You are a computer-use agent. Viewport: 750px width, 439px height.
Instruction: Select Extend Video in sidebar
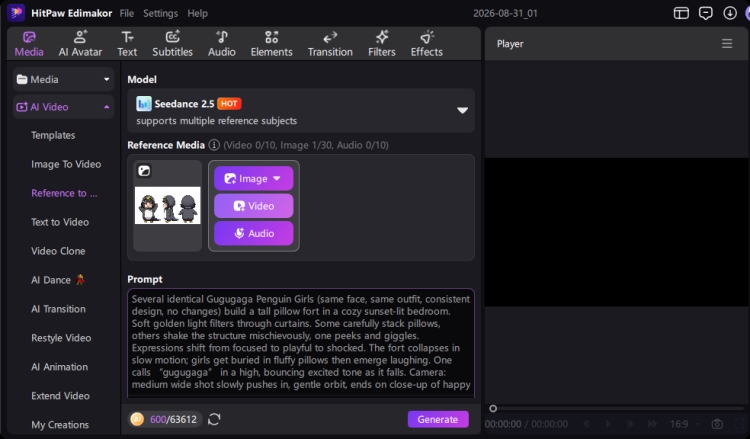pyautogui.click(x=60, y=396)
